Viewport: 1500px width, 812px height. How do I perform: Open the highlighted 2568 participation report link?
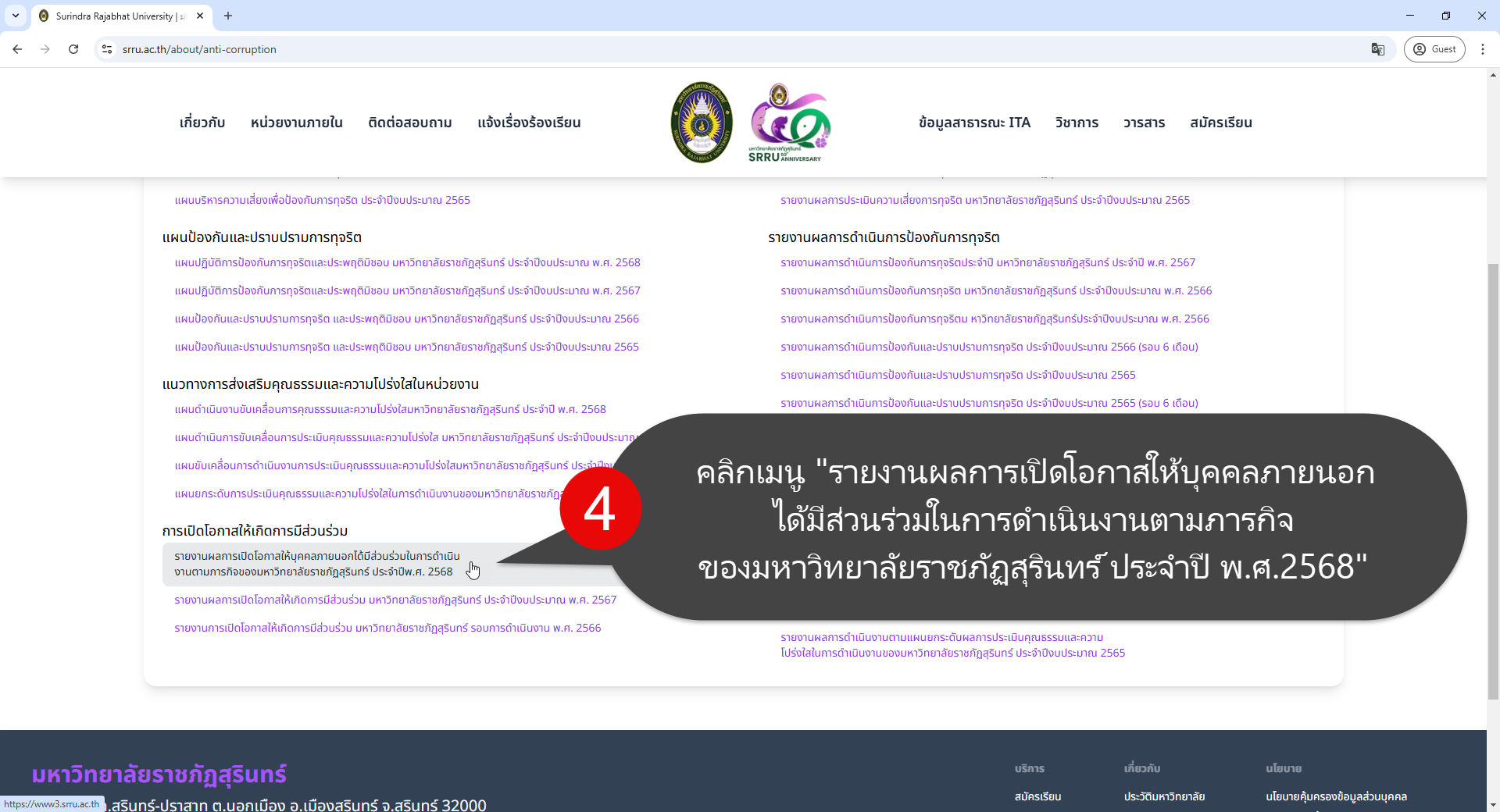[317, 564]
